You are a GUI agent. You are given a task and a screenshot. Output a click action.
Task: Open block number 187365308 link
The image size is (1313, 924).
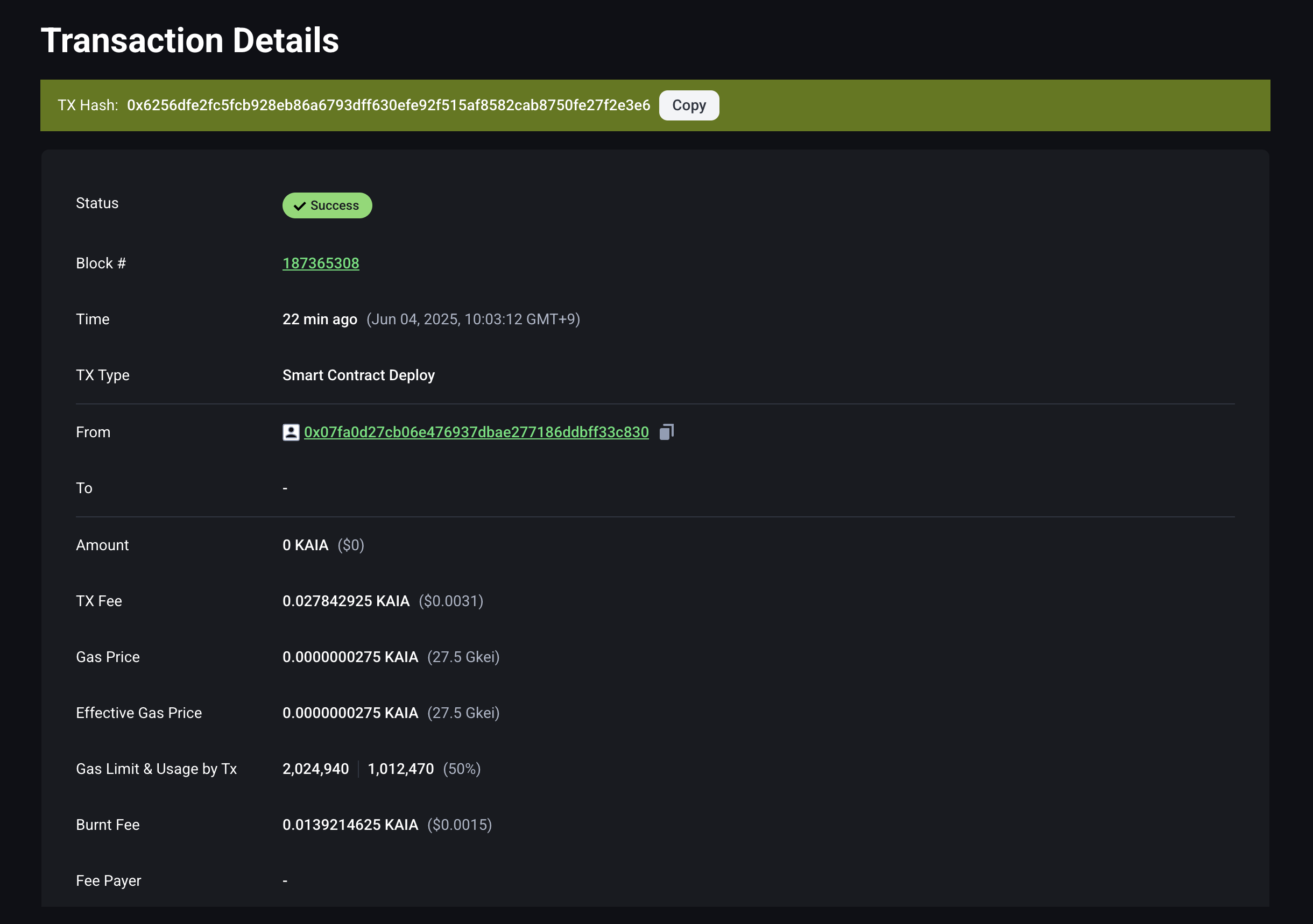(320, 263)
